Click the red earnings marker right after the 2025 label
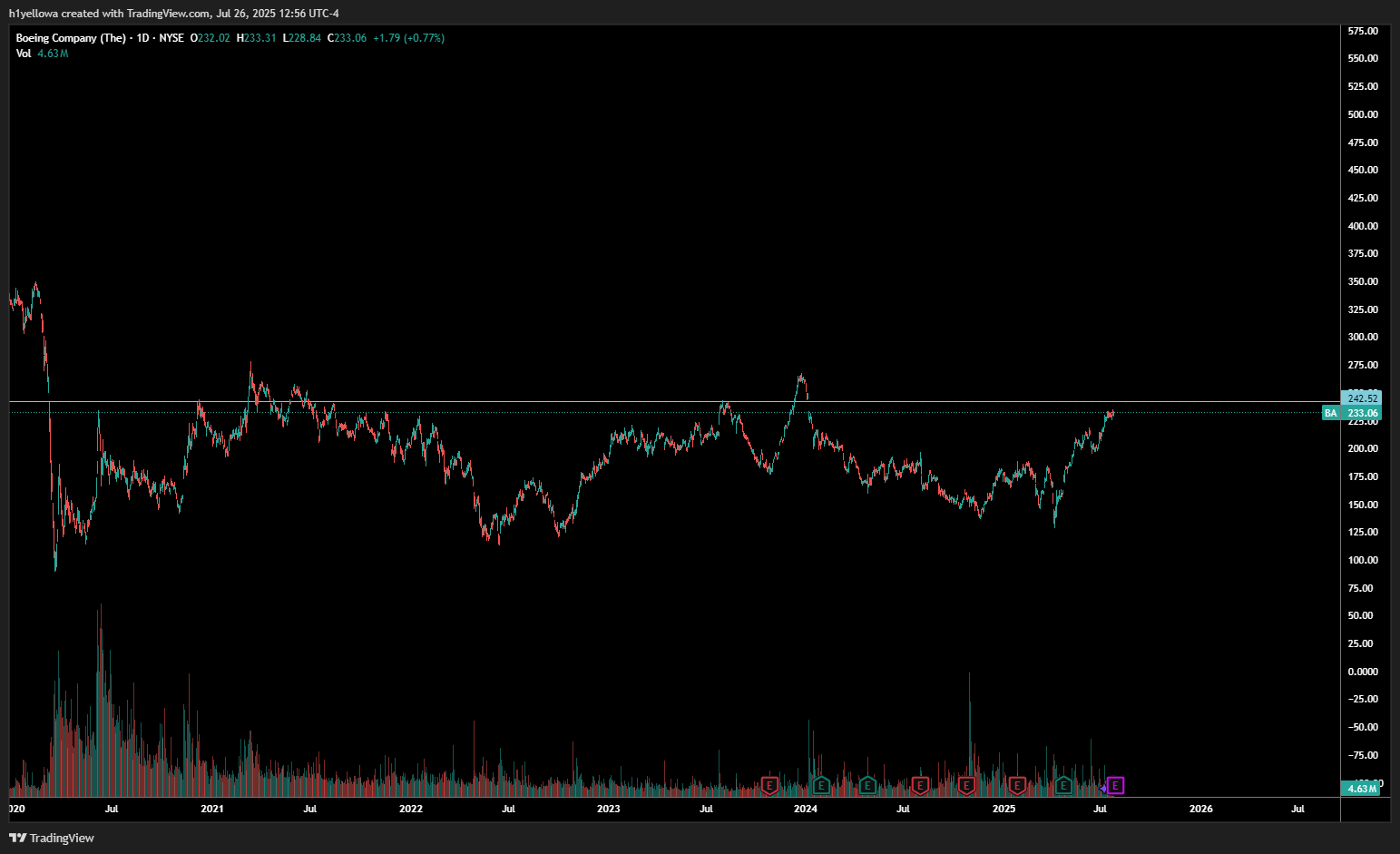1400x854 pixels. (x=1017, y=785)
